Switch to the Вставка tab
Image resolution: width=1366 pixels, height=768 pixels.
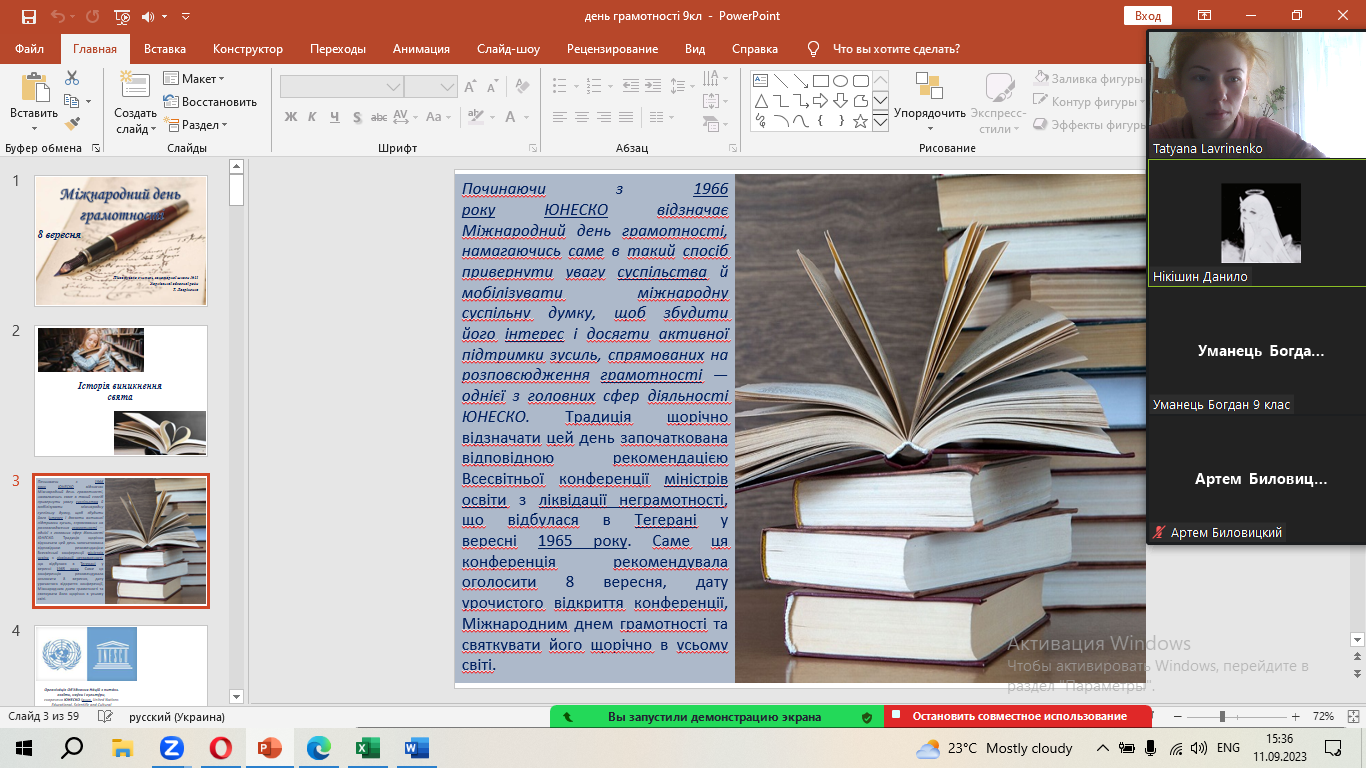(x=165, y=49)
